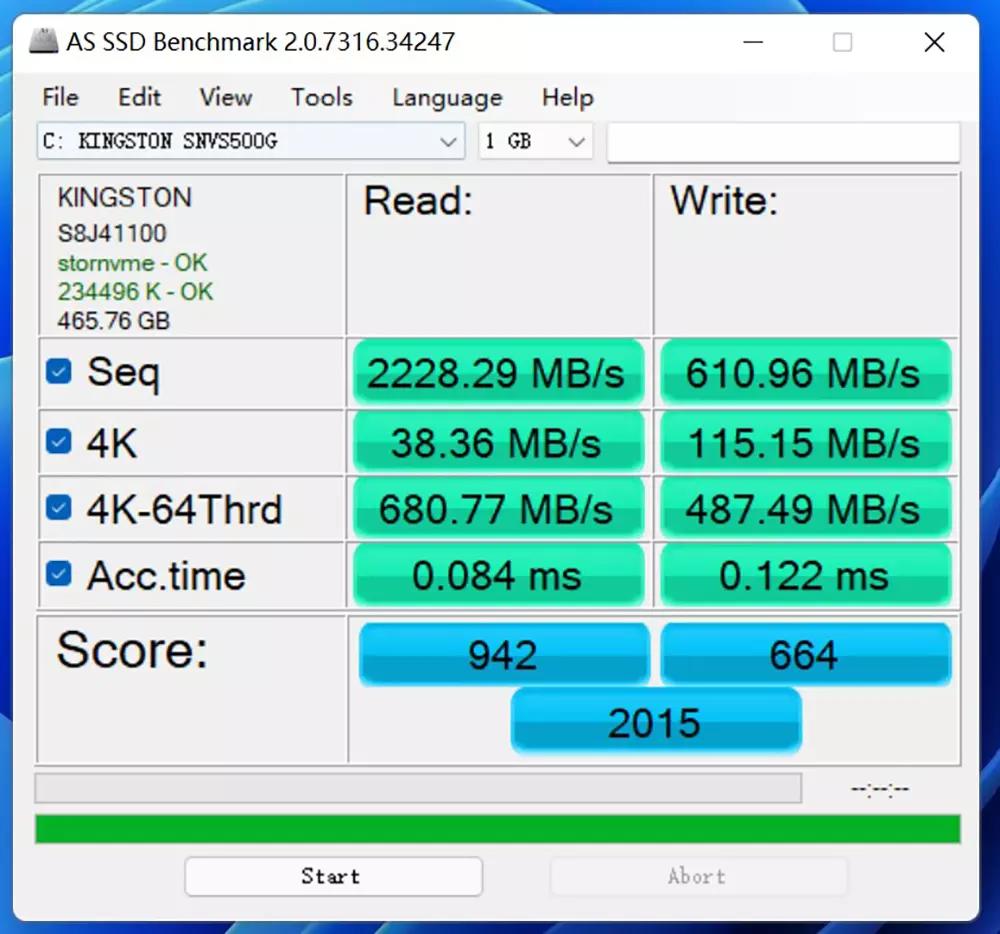Start the benchmark with the Start button
1000x934 pixels.
pos(334,876)
